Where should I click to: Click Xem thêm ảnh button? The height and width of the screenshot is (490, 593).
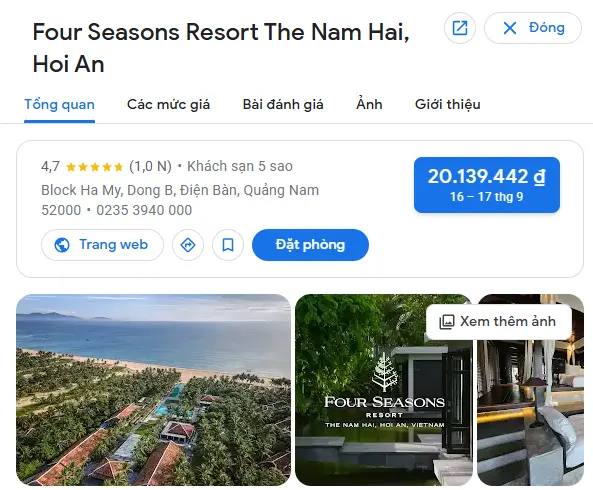pos(498,322)
